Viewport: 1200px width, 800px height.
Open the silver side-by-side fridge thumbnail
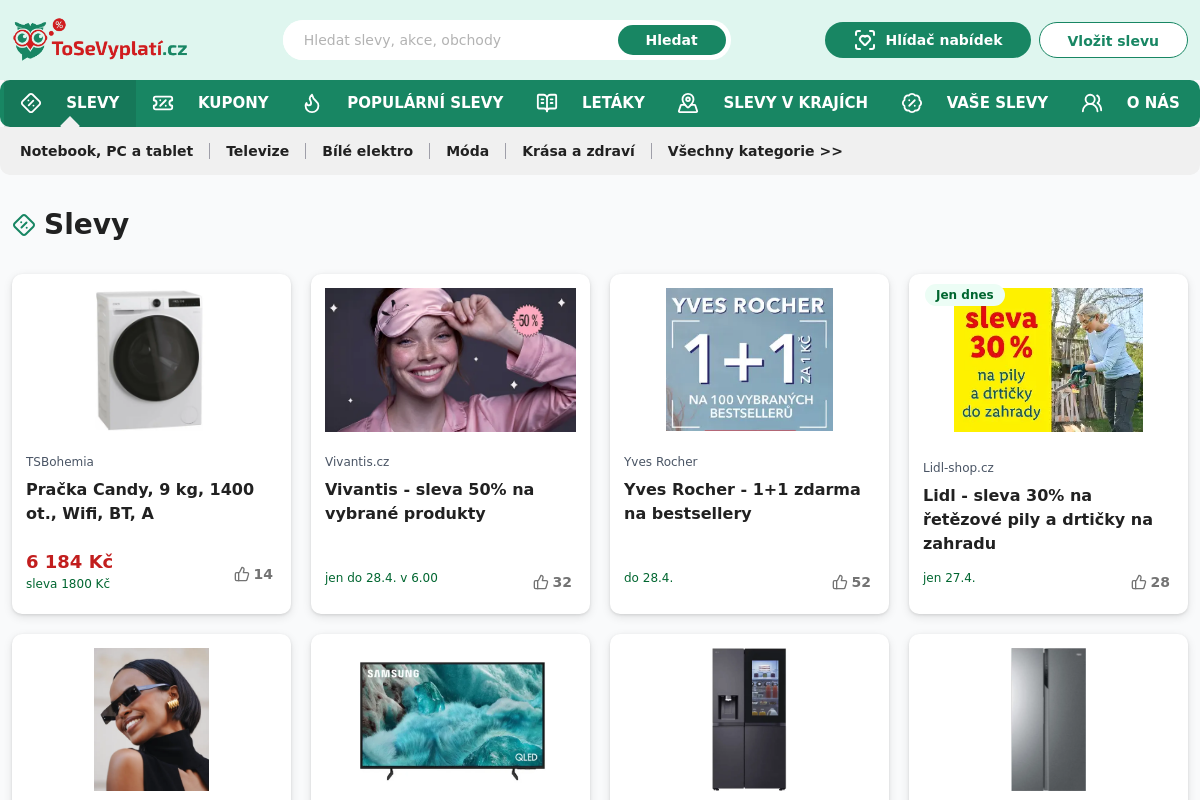[x=1048, y=720]
